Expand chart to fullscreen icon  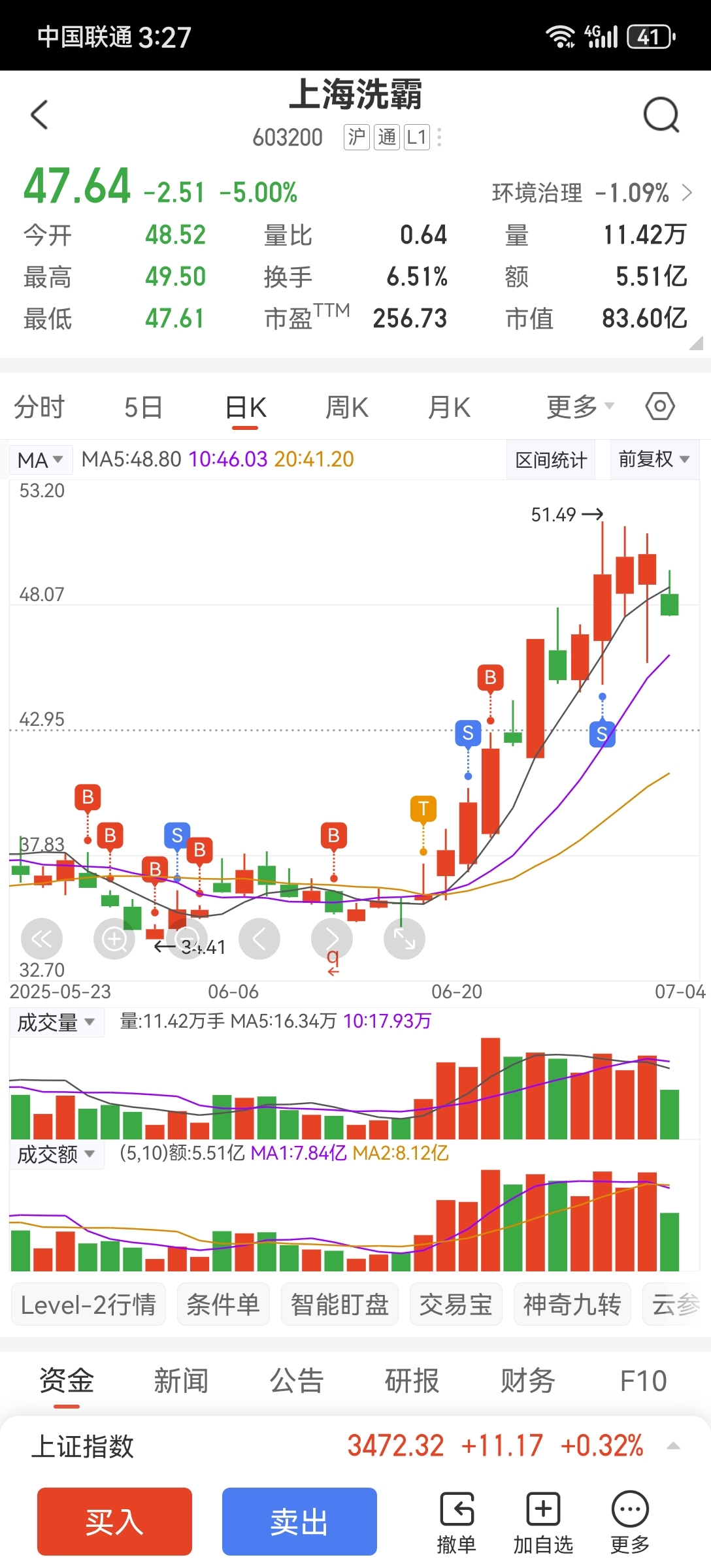tap(405, 939)
